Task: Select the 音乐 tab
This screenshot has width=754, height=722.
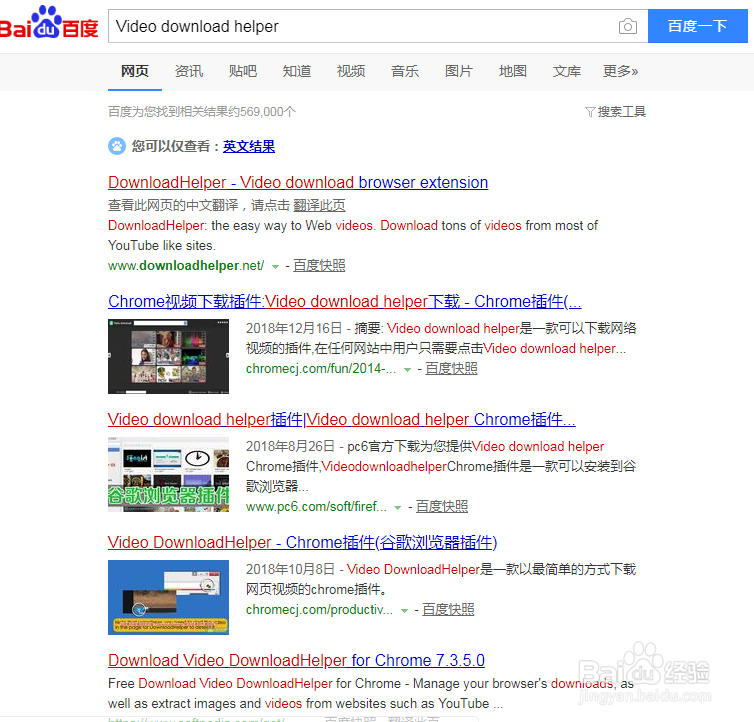Action: tap(405, 71)
